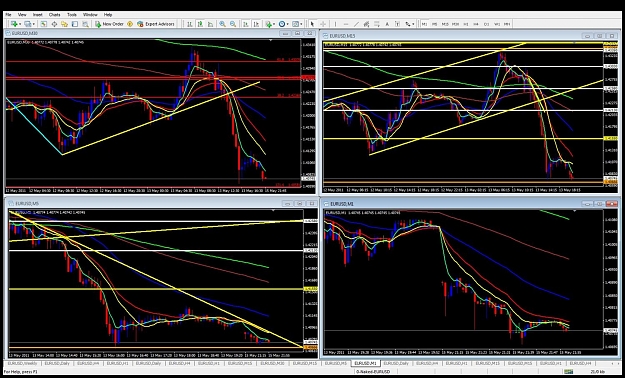Select the trendline drawing tool
Screen dimensions: 625x378
pyautogui.click(x=356, y=24)
